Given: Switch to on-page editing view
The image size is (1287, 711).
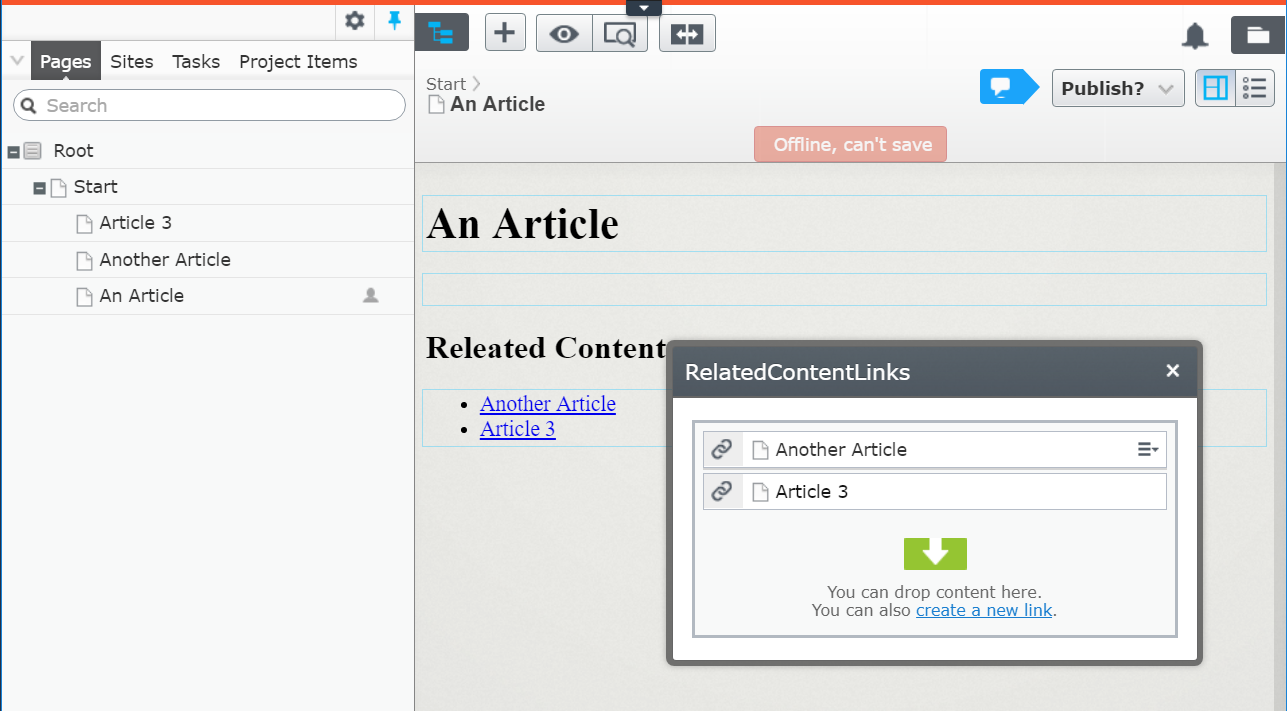Looking at the screenshot, I should click(1216, 88).
